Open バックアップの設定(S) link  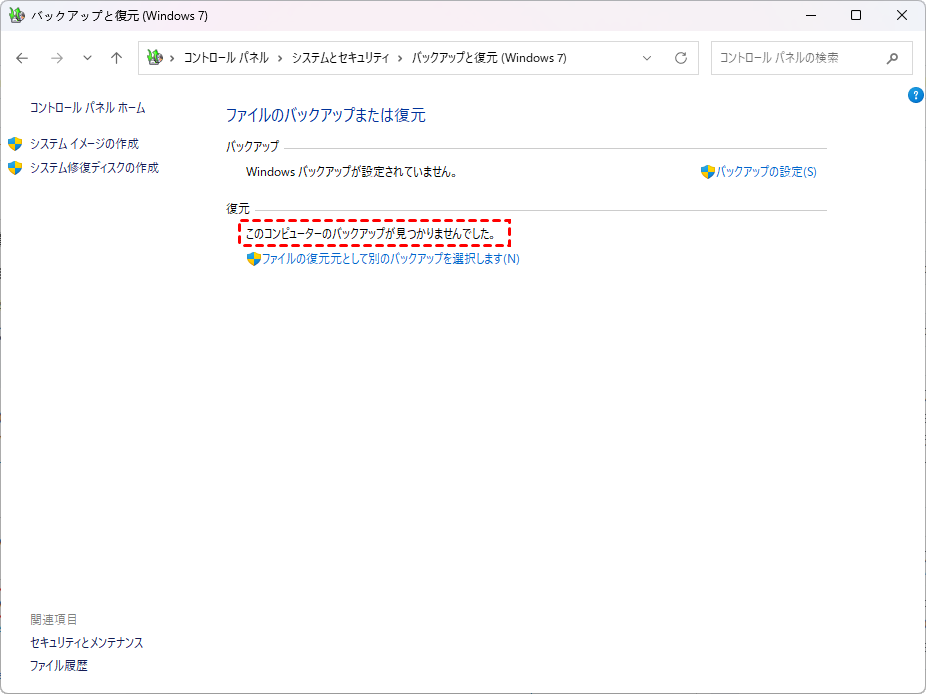pos(766,172)
